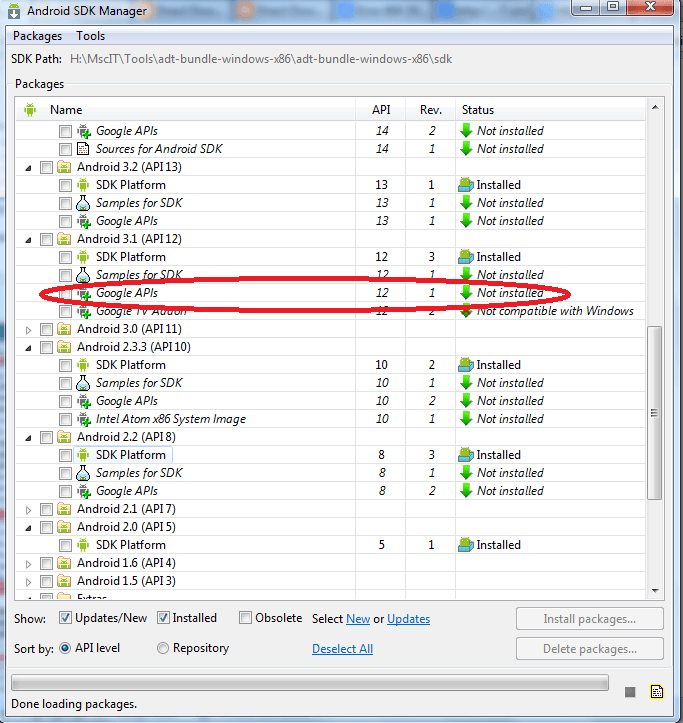This screenshot has height=723, width=683.
Task: Click the Samples for SDK flask icon, API 13
Action: (x=84, y=203)
